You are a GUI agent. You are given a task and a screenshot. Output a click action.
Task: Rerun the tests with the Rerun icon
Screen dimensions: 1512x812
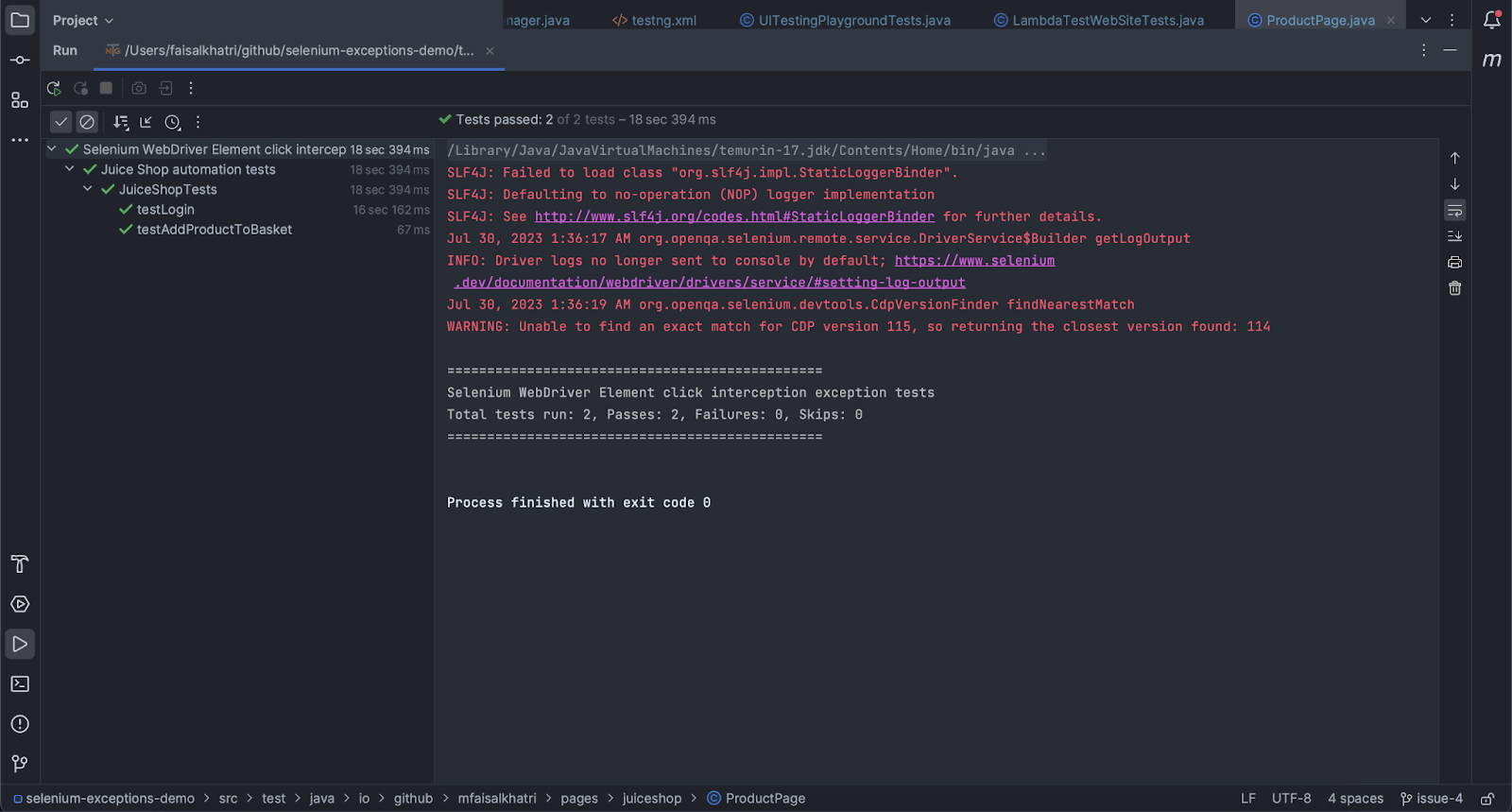54,88
